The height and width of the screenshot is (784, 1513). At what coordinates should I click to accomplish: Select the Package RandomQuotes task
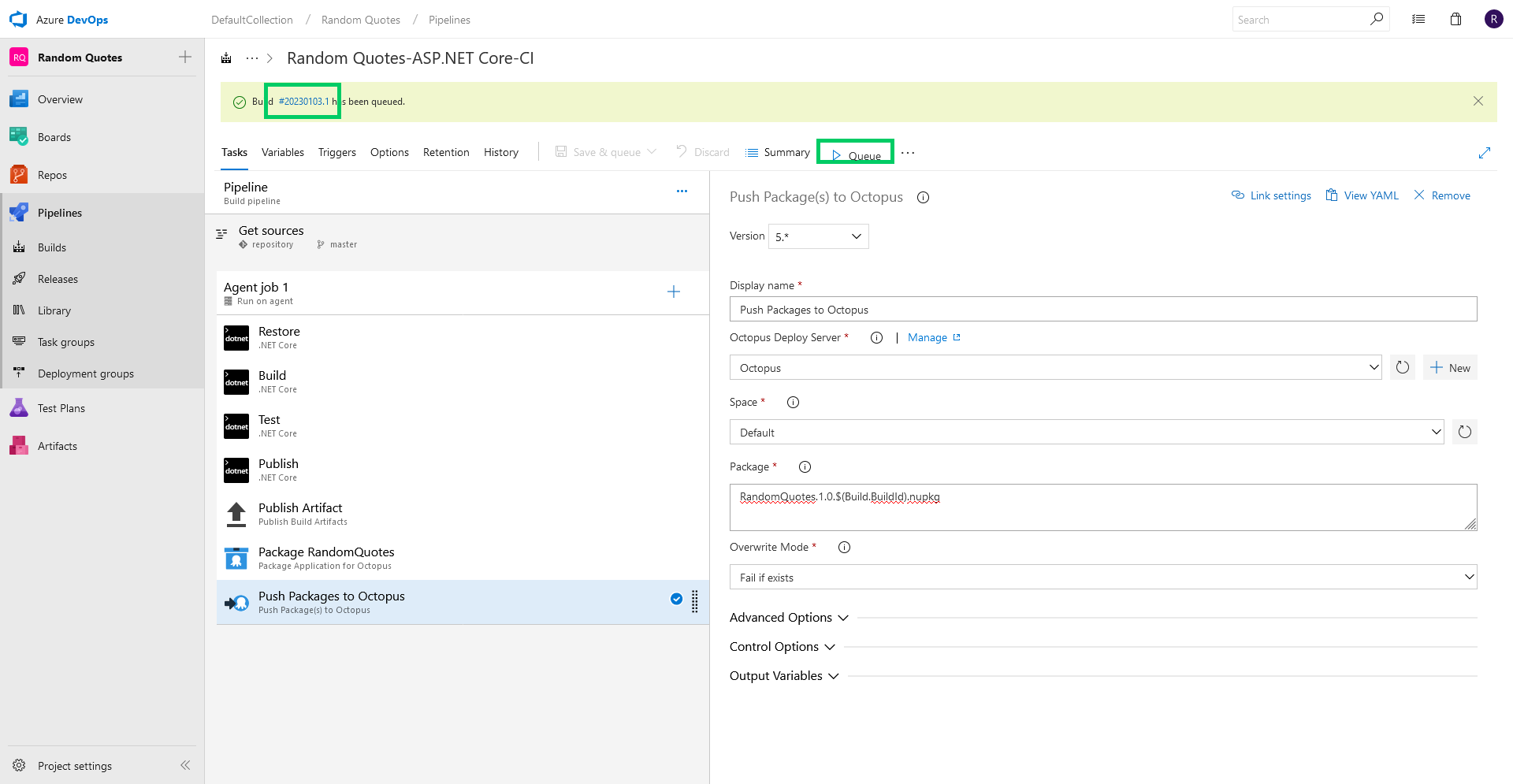pyautogui.click(x=463, y=559)
